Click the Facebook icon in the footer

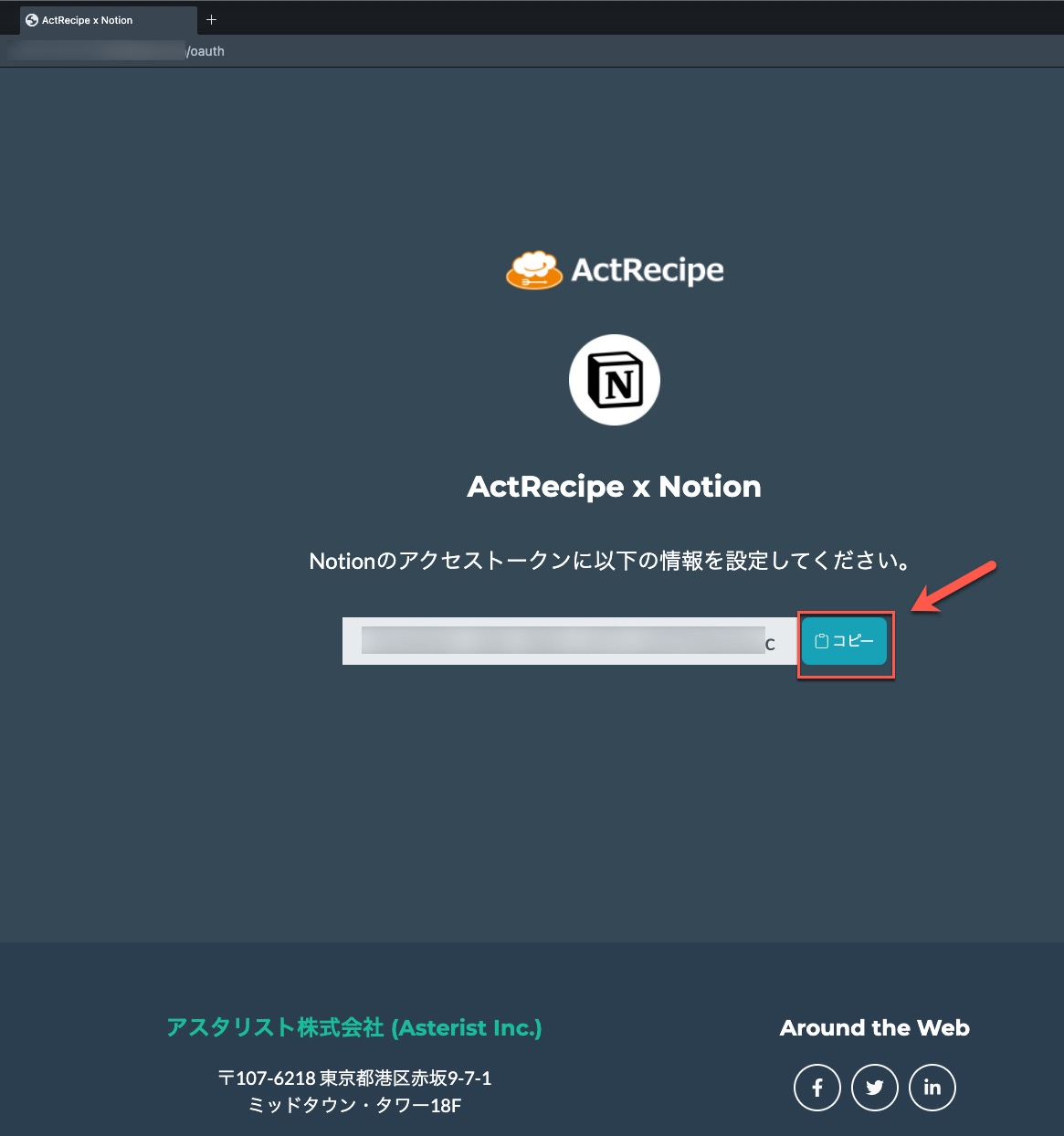coord(816,1087)
